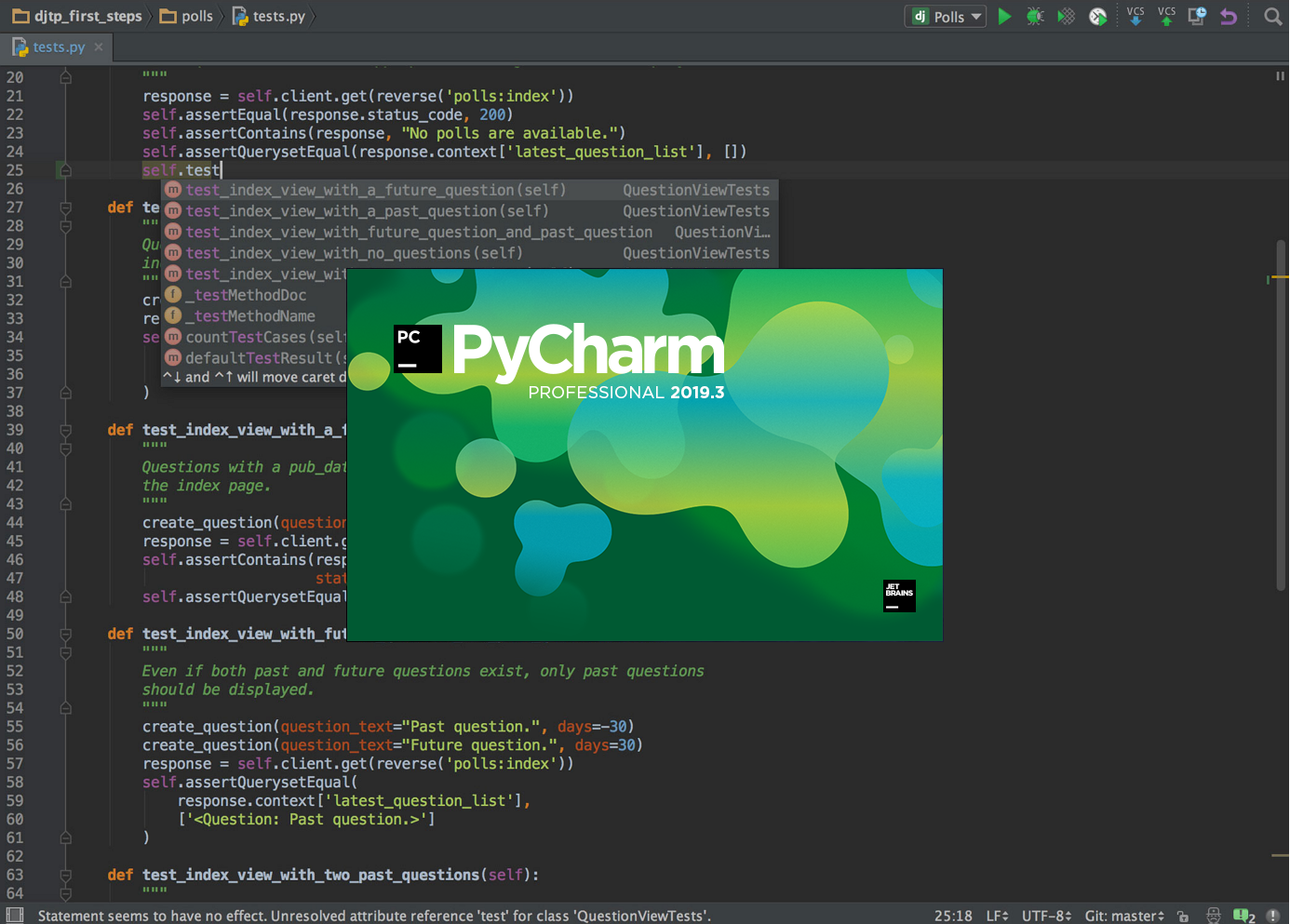Debug the Polls configuration
Viewport: 1290px width, 924px height.
tap(1035, 16)
